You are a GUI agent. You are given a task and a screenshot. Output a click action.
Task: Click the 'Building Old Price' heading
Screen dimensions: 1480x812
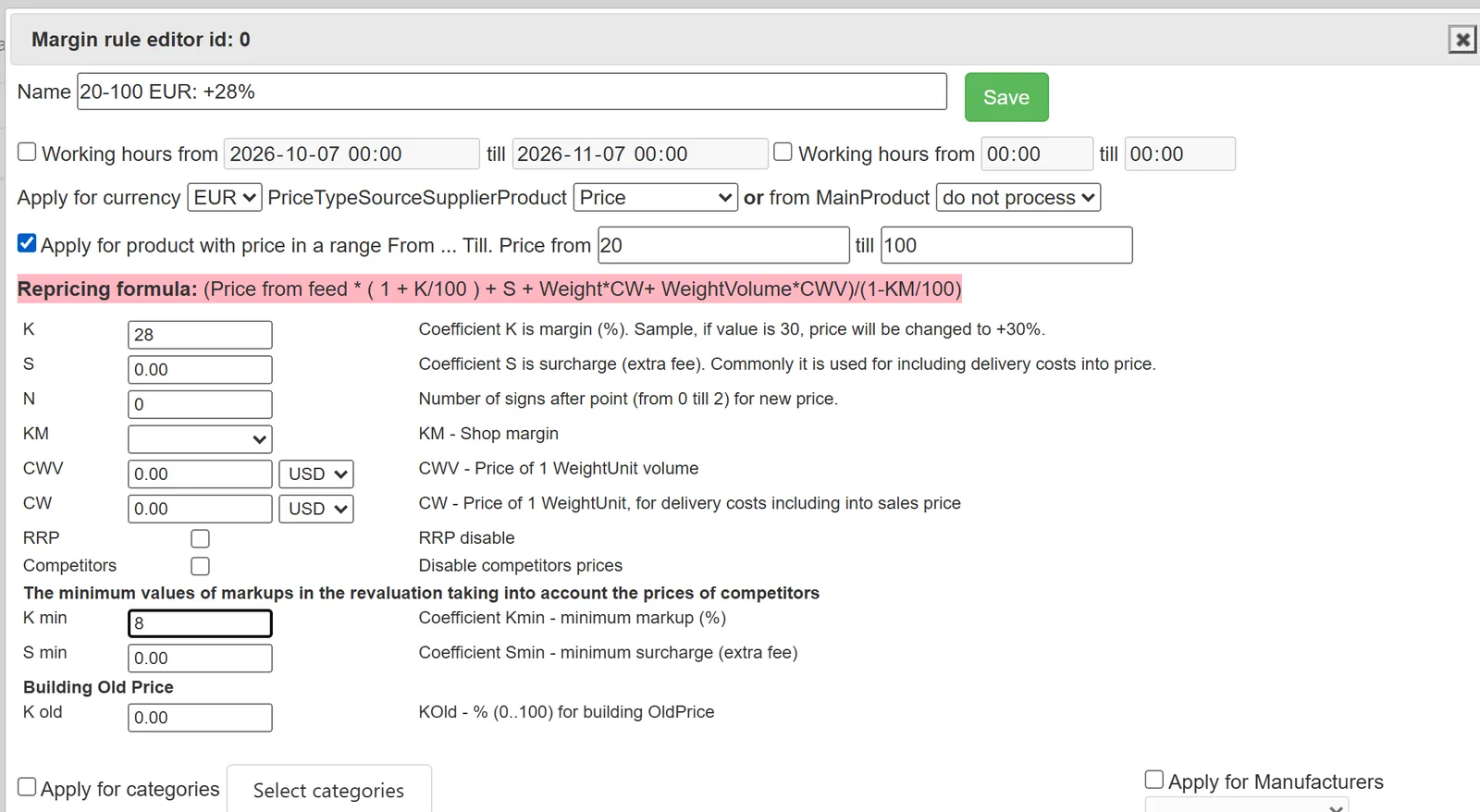coord(98,687)
